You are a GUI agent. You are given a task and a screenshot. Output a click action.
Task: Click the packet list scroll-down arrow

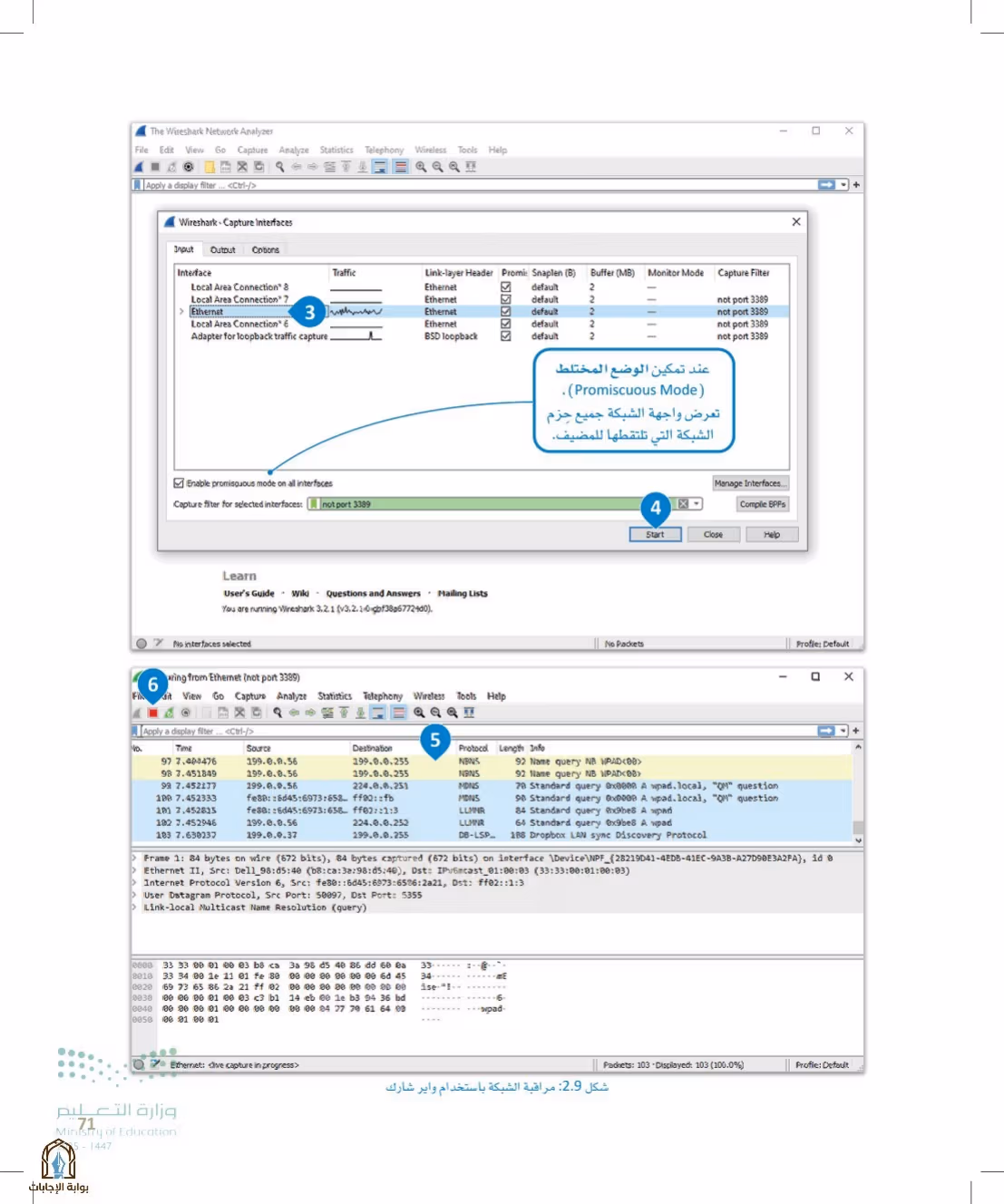coord(858,840)
